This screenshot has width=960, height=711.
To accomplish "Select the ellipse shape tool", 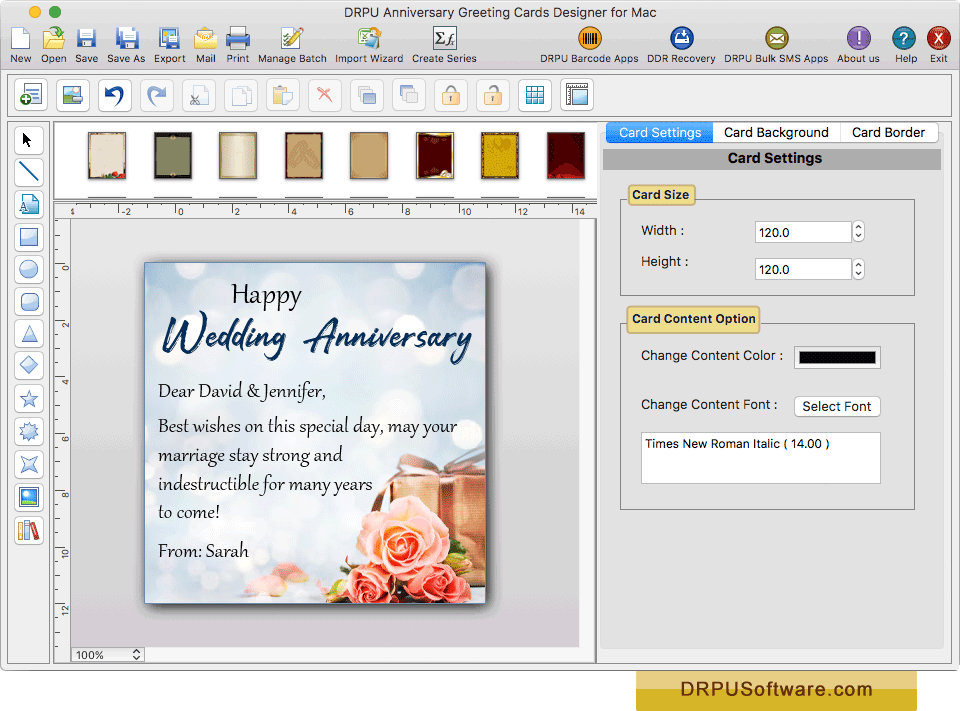I will 29,270.
